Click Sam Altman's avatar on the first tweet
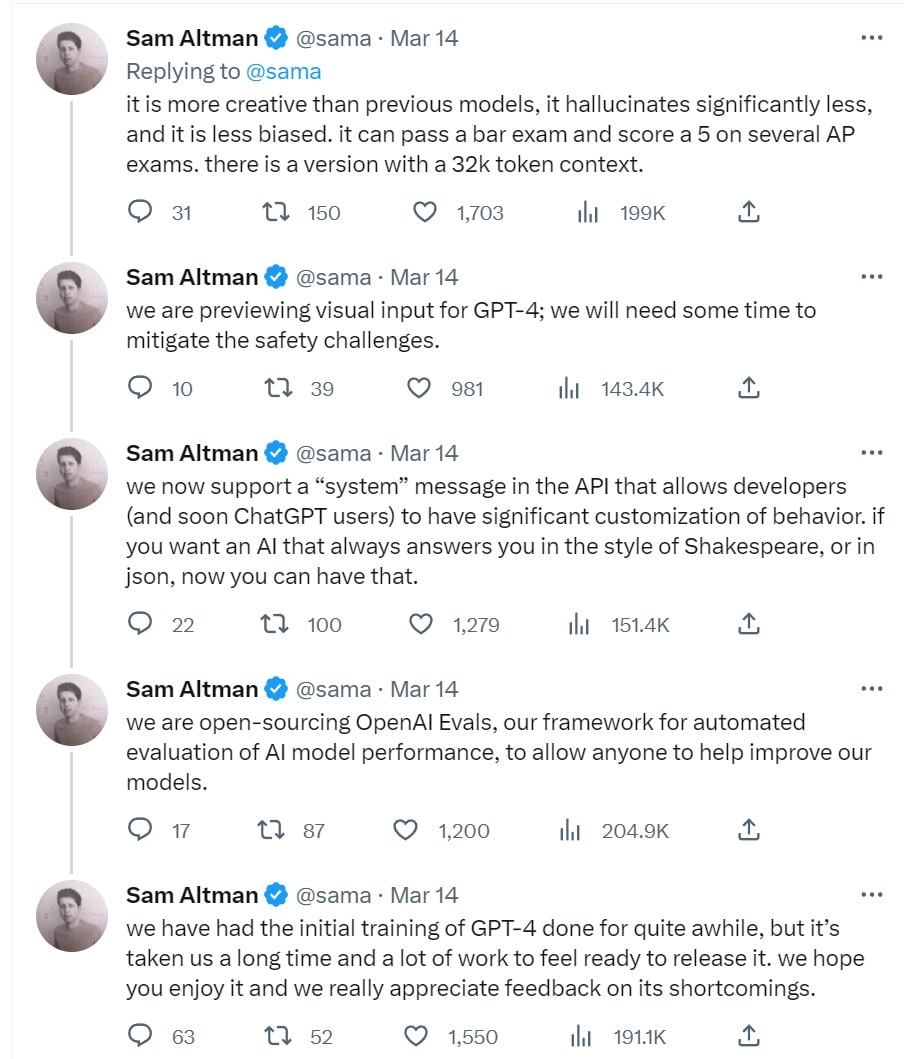 click(72, 59)
